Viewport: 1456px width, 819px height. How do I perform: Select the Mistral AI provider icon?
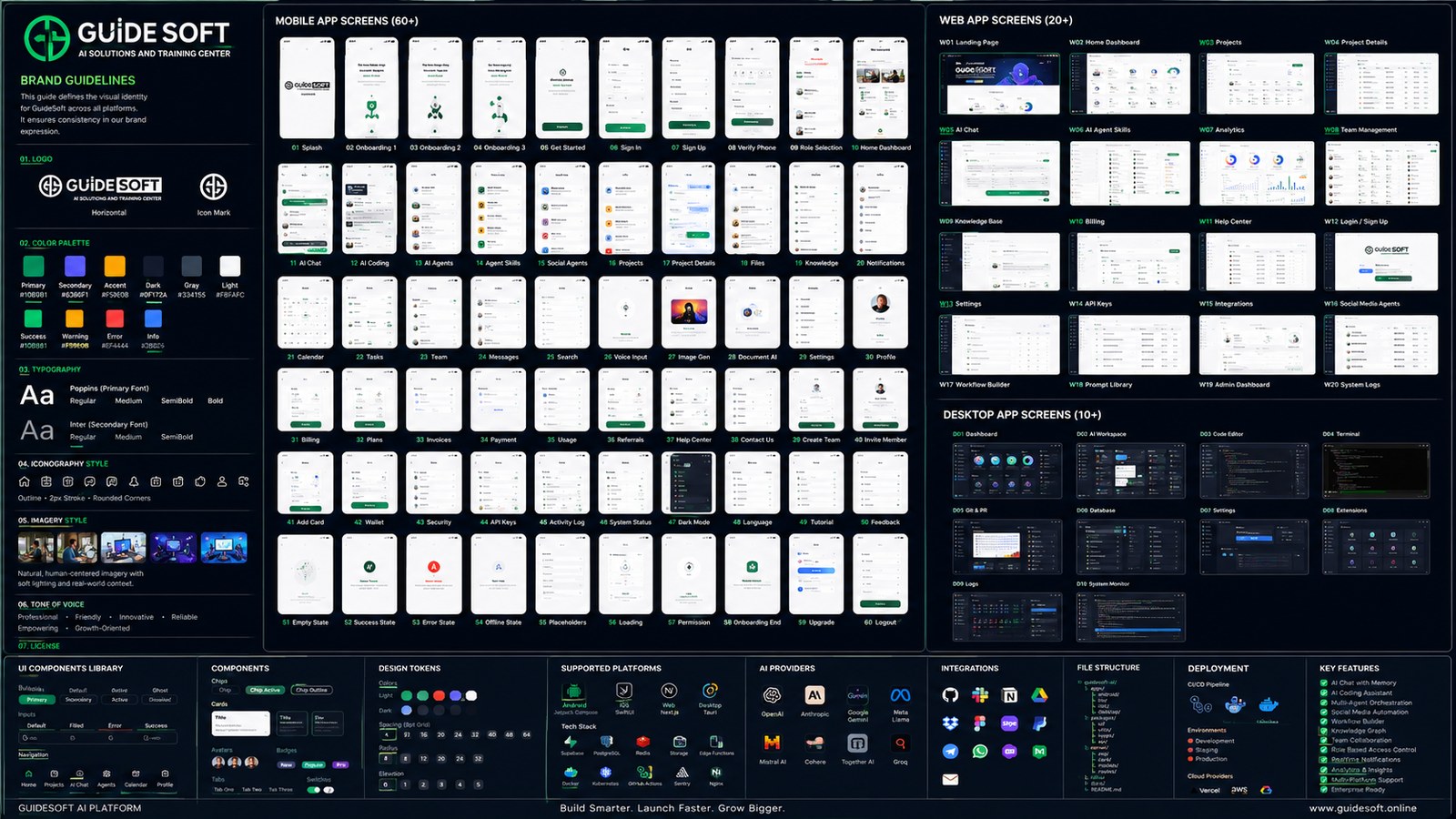pyautogui.click(x=772, y=743)
